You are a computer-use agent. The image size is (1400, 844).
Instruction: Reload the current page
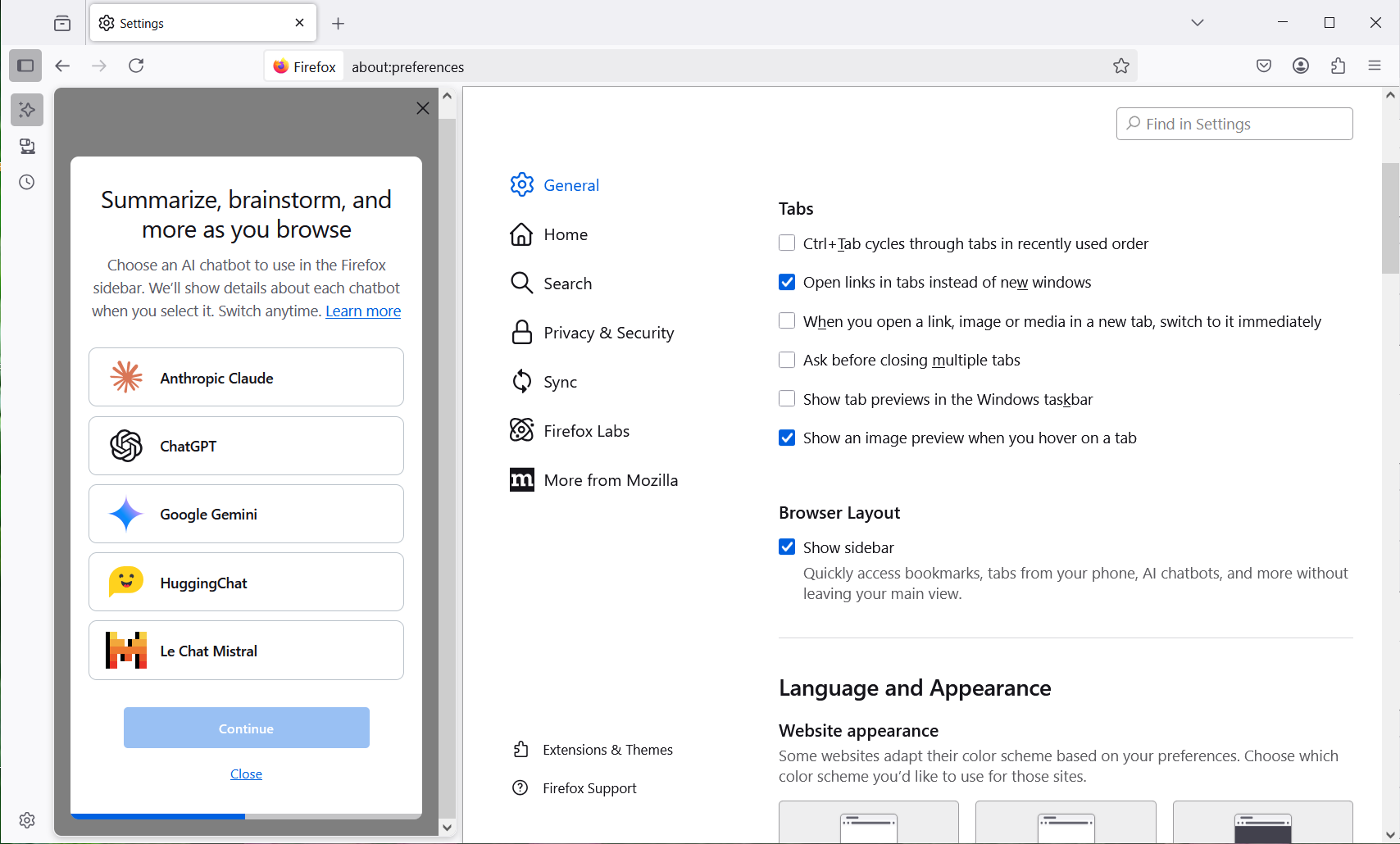137,66
